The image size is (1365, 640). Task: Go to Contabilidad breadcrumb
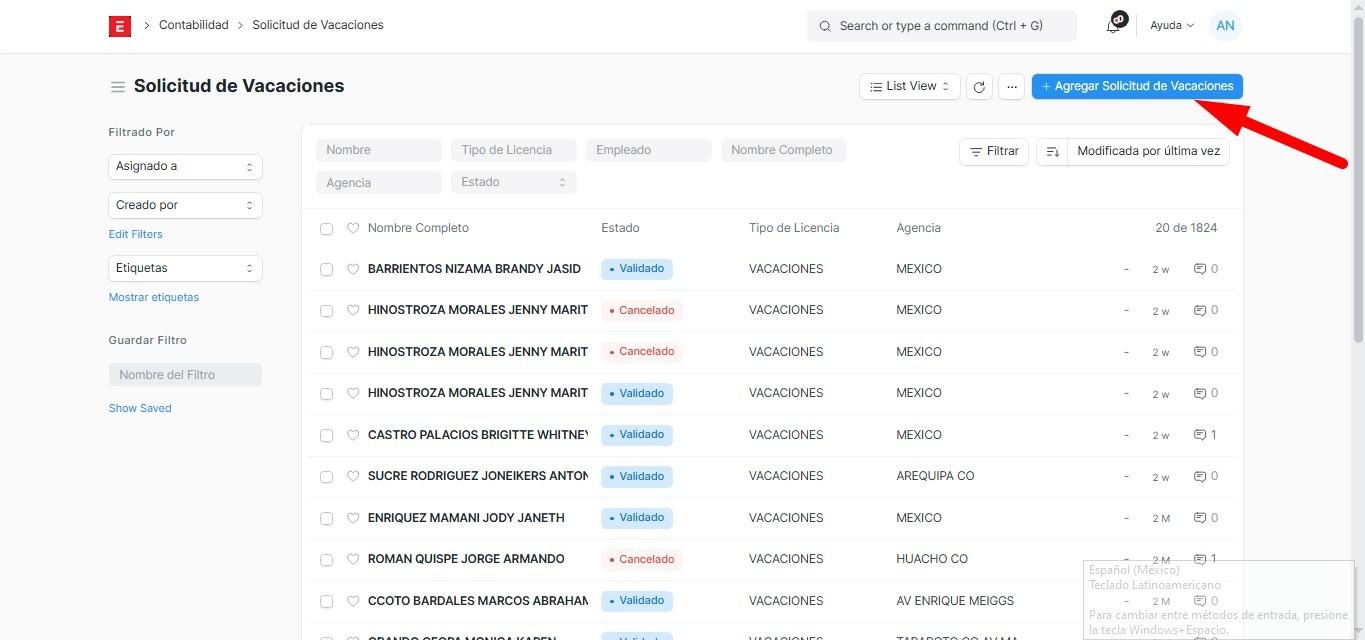point(193,25)
